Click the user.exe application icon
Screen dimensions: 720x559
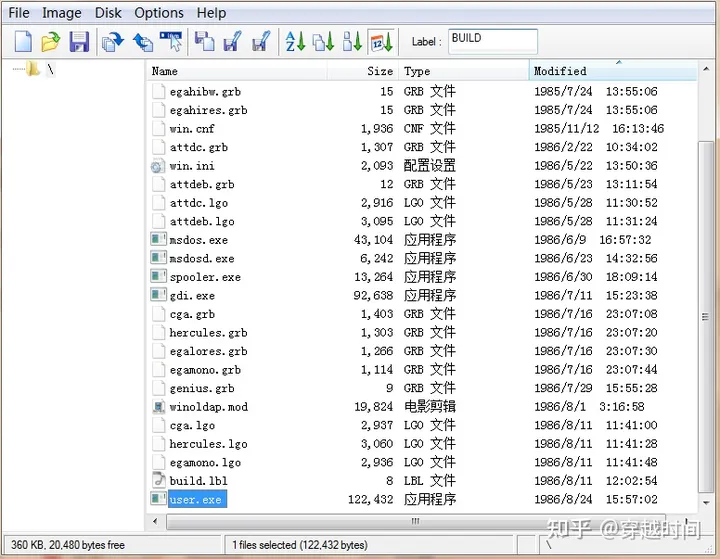pos(158,498)
